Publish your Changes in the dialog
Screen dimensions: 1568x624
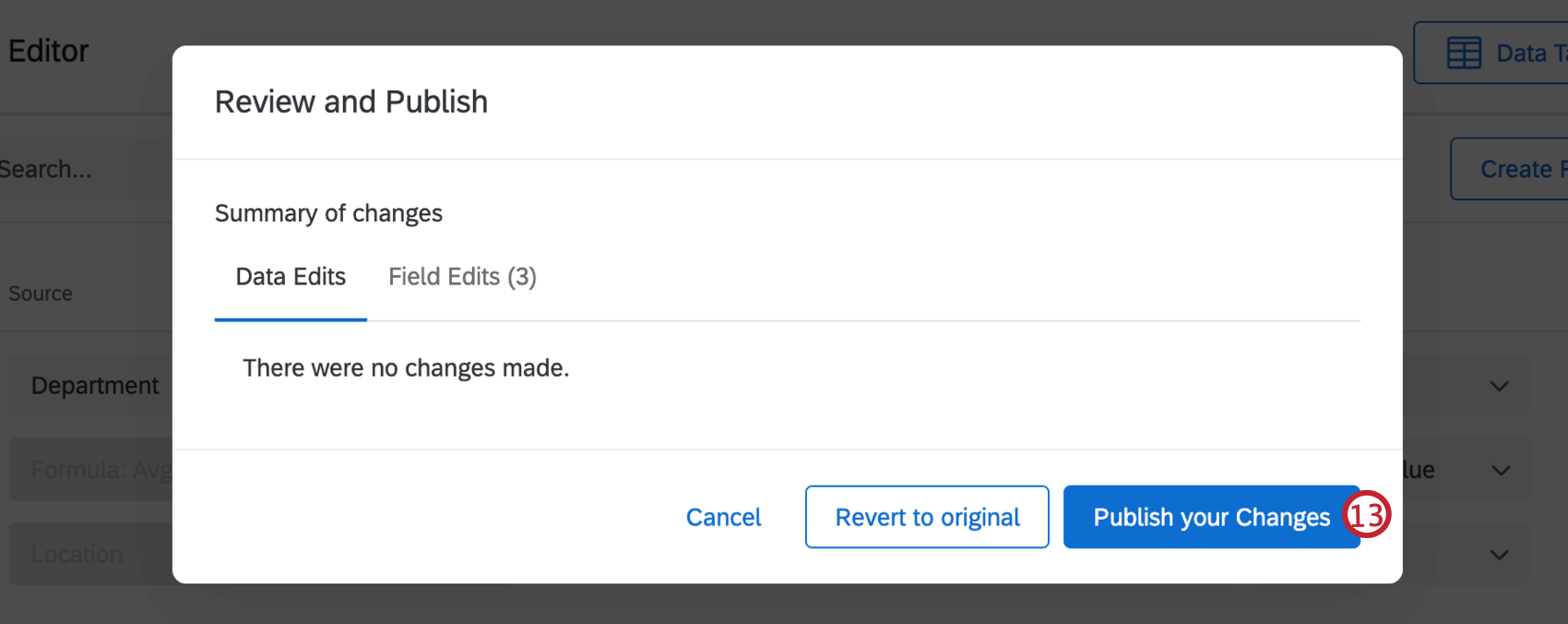[1211, 517]
